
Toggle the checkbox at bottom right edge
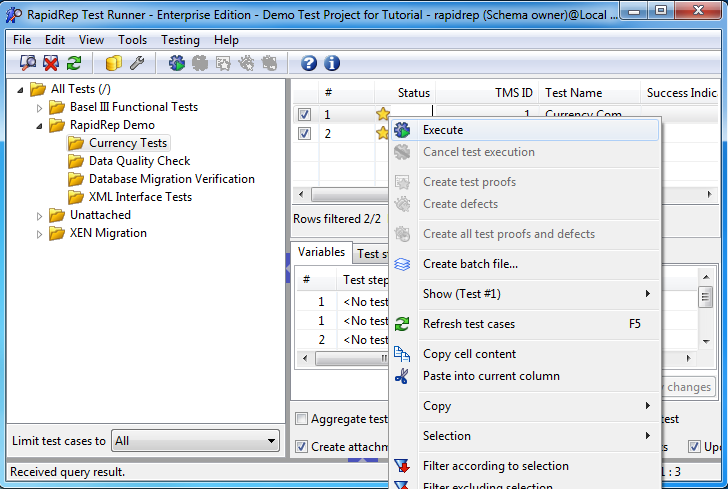tap(694, 447)
